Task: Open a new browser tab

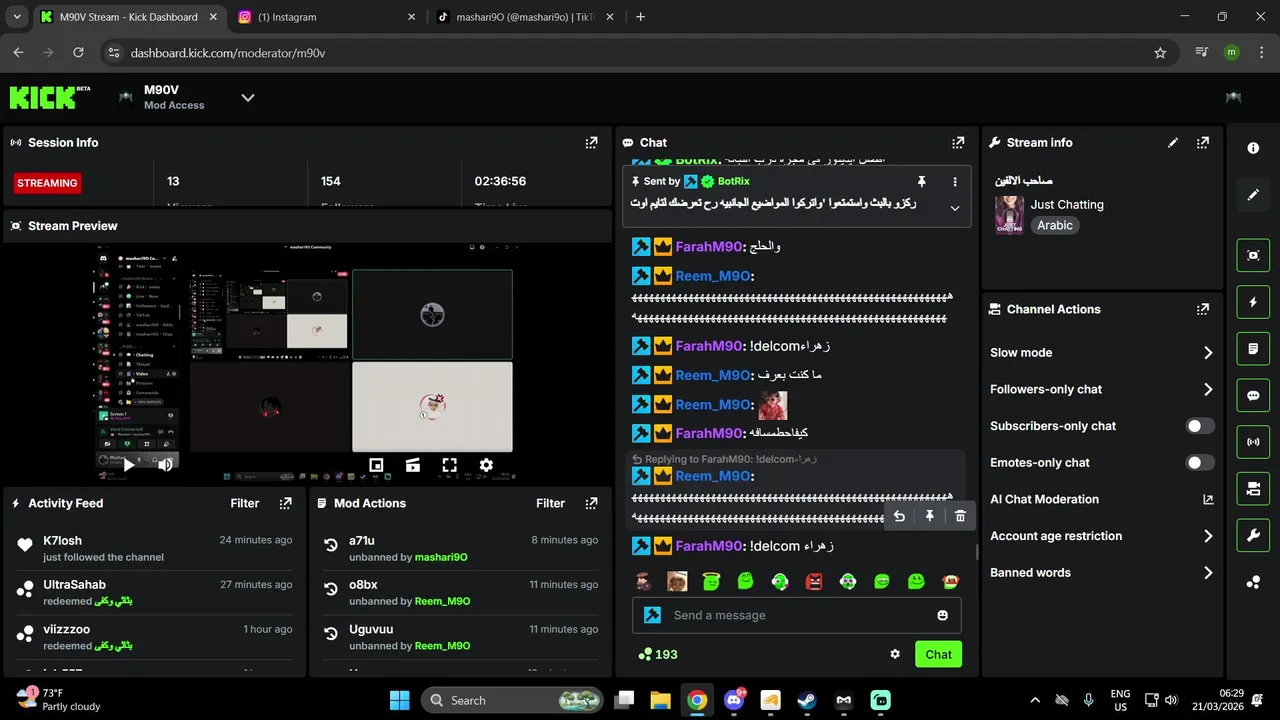Action: 640,17
